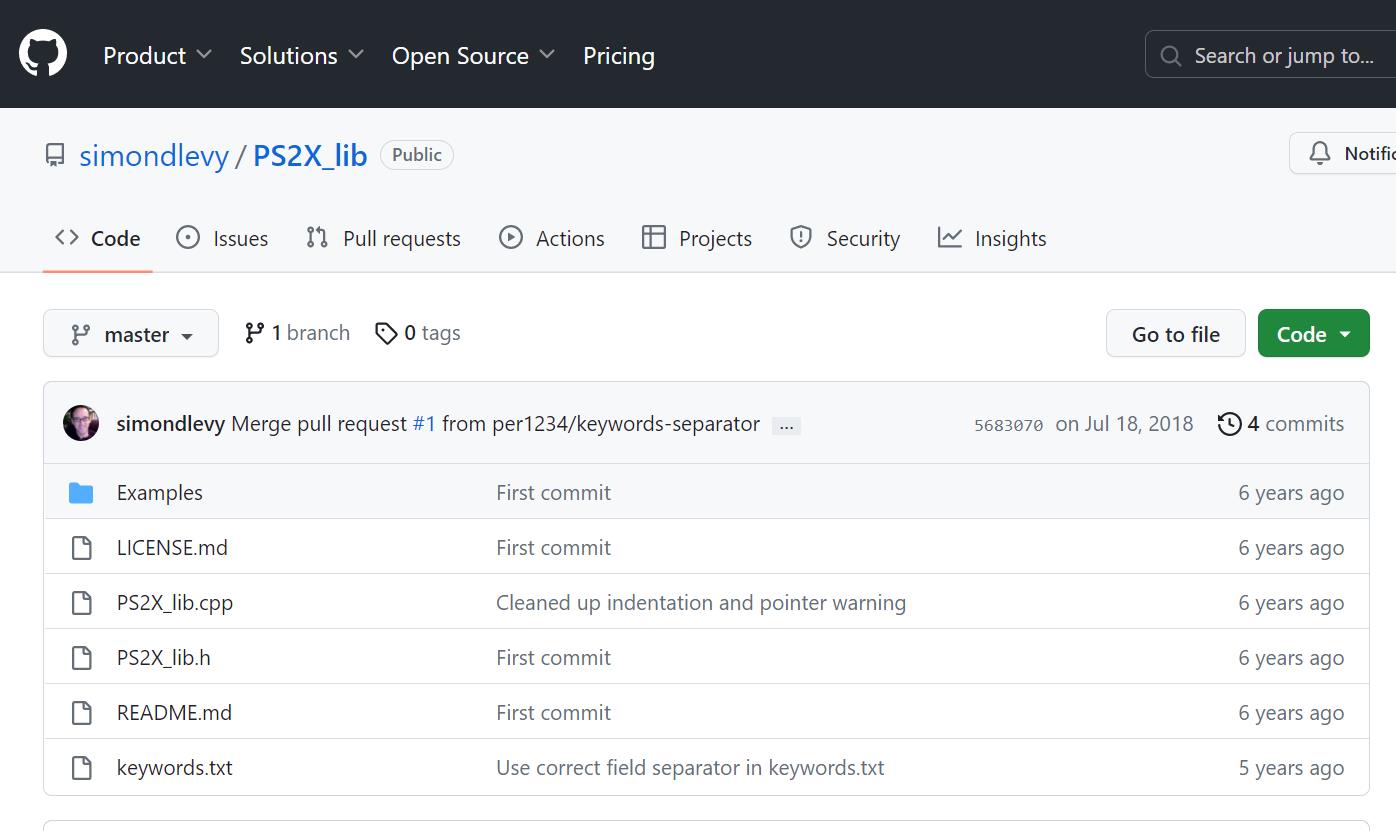The height and width of the screenshot is (831, 1396).
Task: Open commit hash 5683070
Action: [x=1008, y=425]
